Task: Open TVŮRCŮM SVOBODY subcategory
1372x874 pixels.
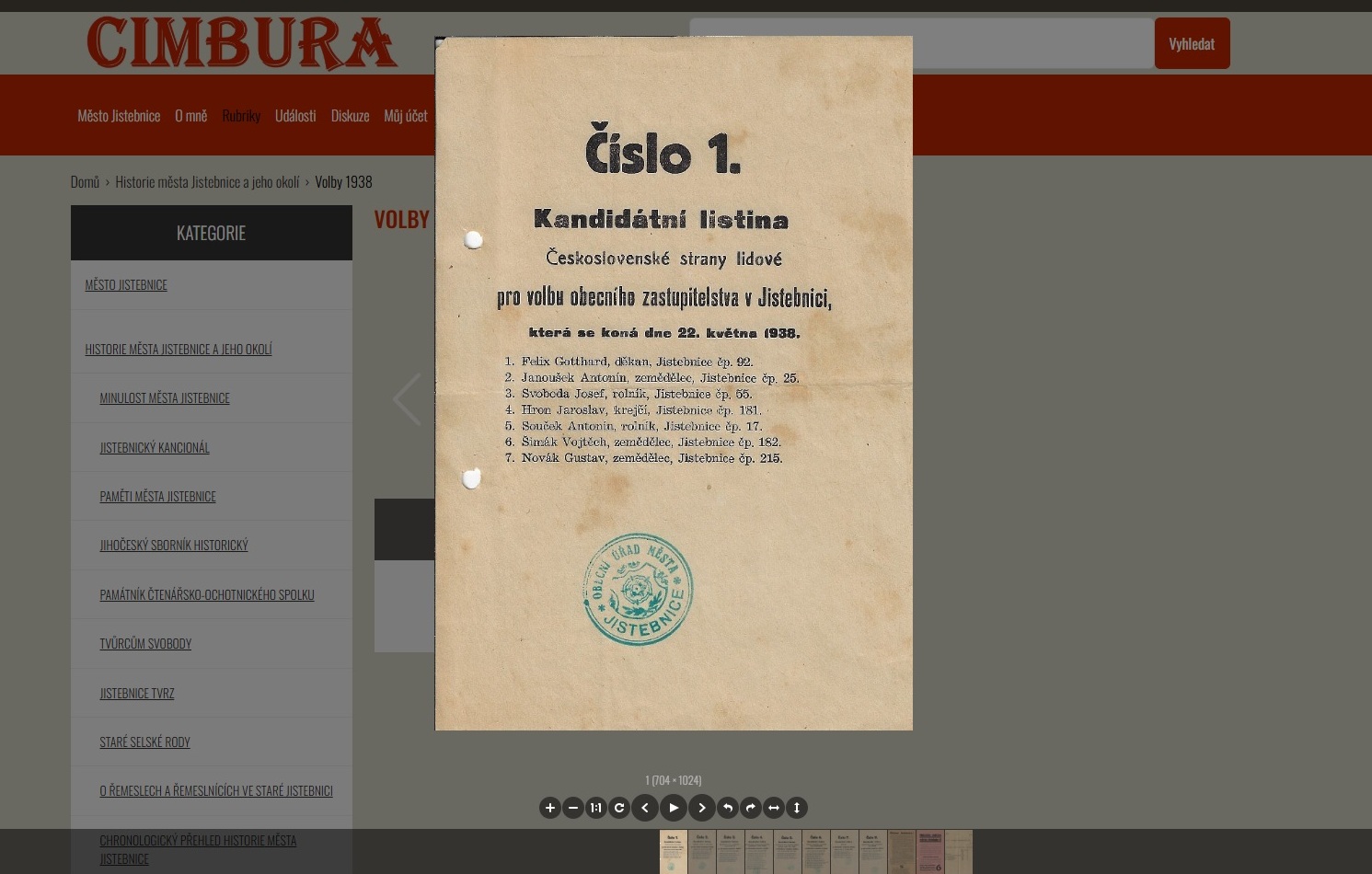Action: [145, 644]
